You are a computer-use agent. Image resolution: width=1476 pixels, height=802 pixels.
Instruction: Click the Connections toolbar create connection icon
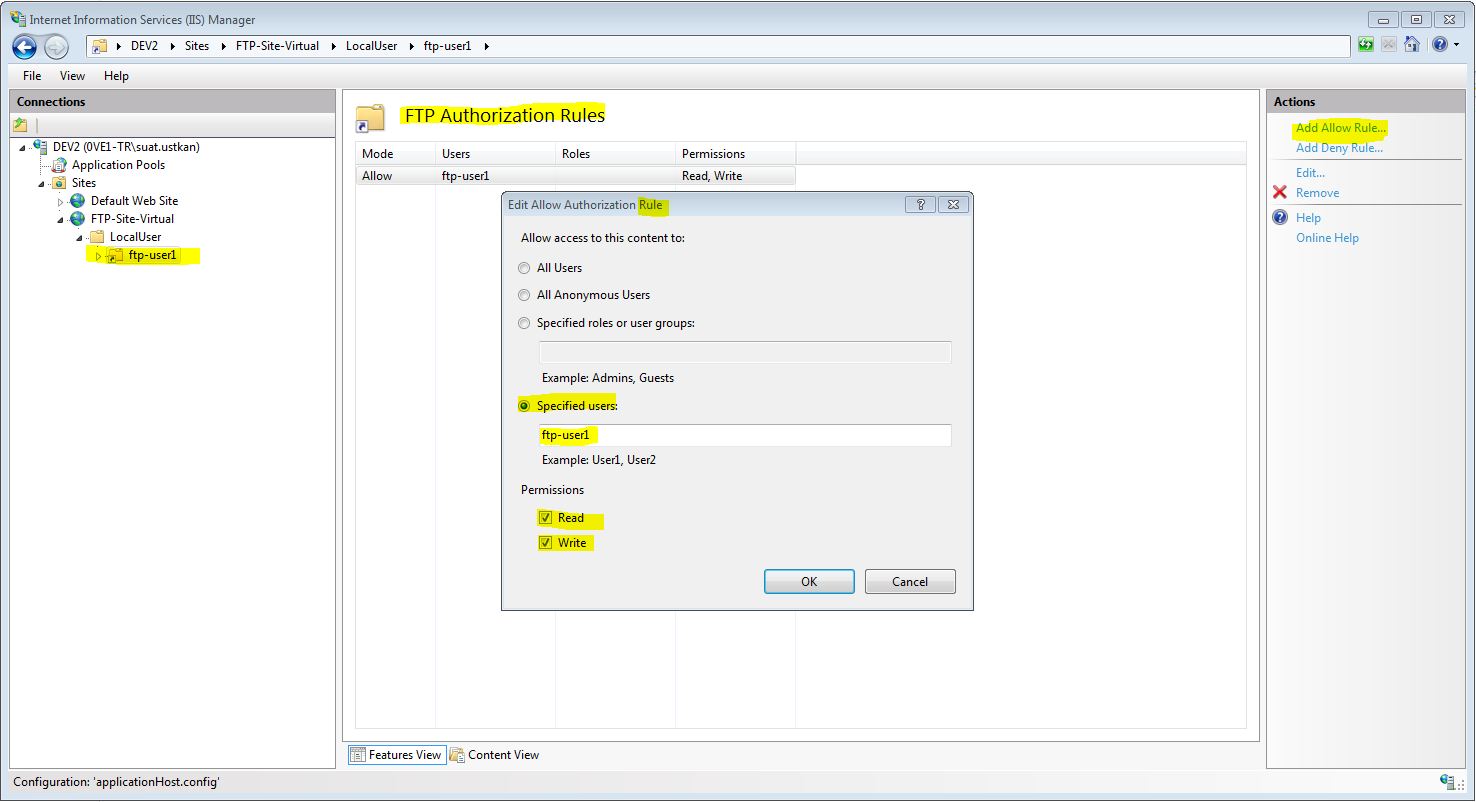20,125
